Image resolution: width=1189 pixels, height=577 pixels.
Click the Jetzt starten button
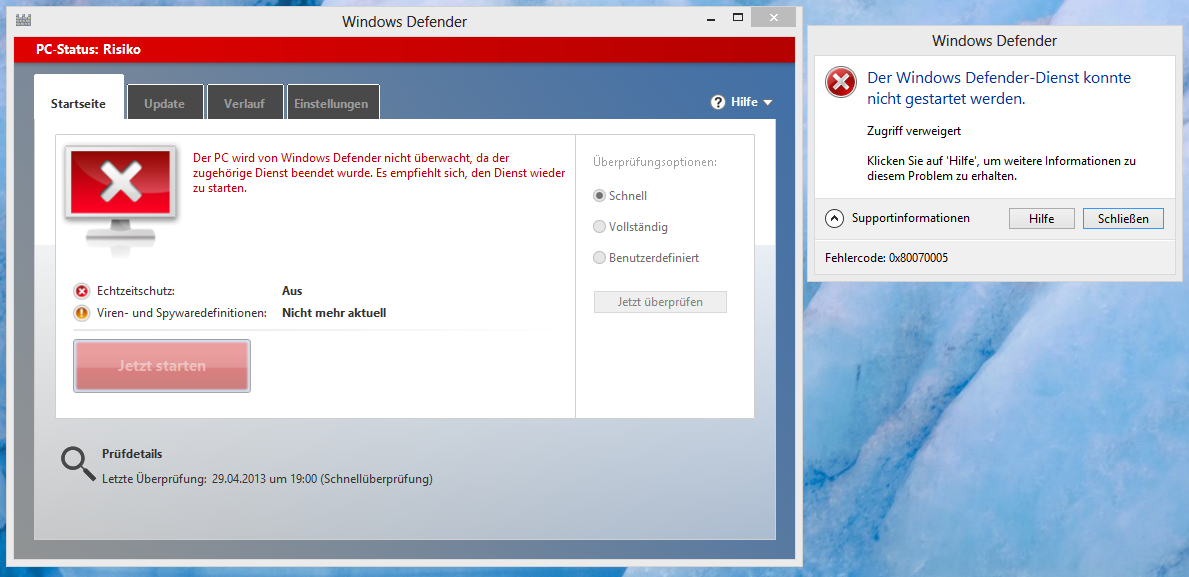(162, 365)
